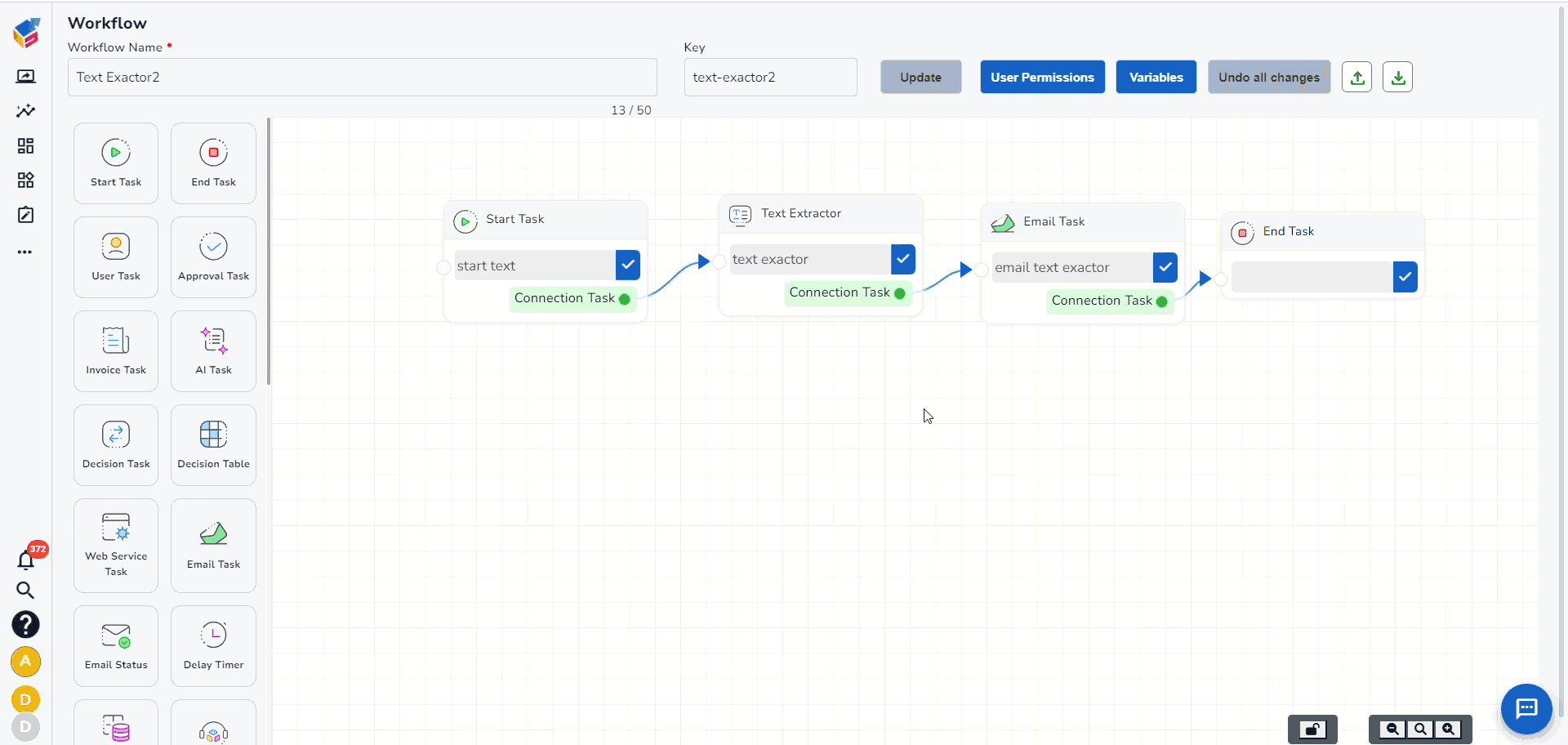Zoom in on the canvas
This screenshot has height=745, width=1568.
1448,729
